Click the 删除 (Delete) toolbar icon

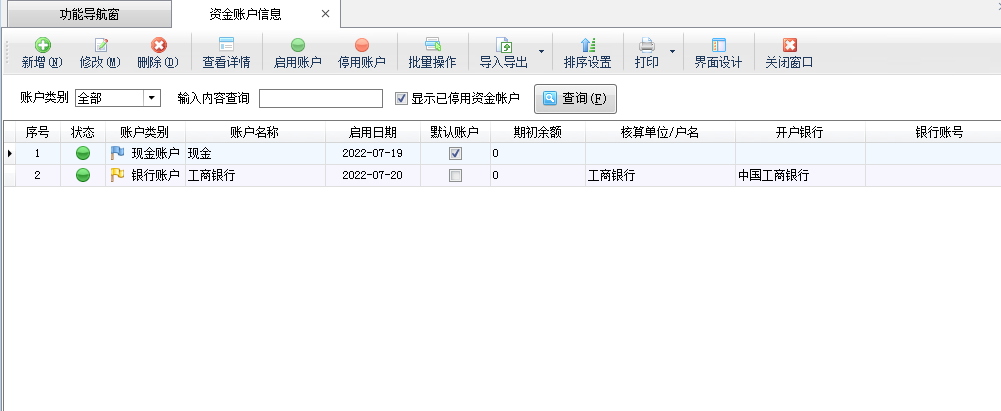pos(158,46)
